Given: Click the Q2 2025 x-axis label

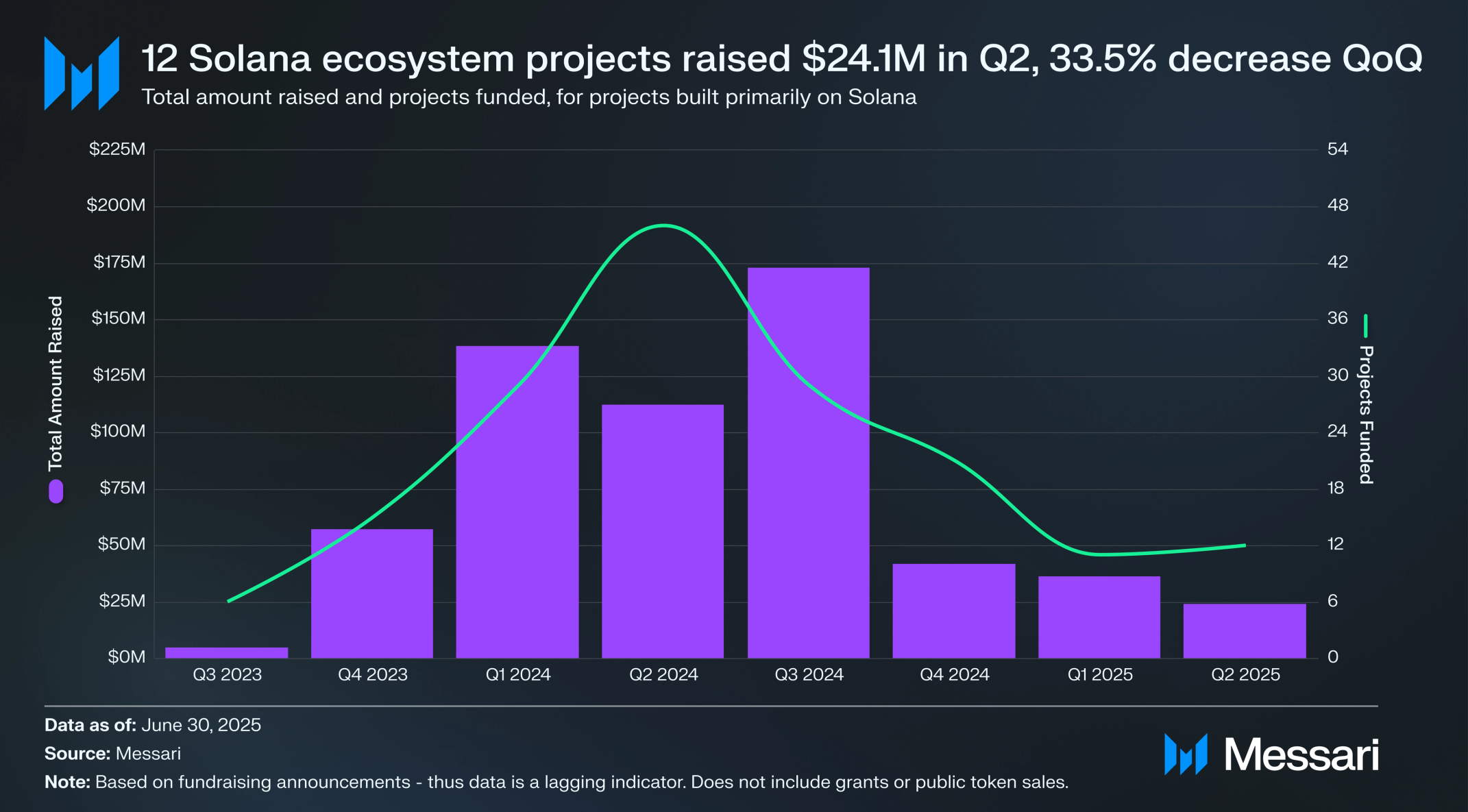Looking at the screenshot, I should (x=1245, y=675).
